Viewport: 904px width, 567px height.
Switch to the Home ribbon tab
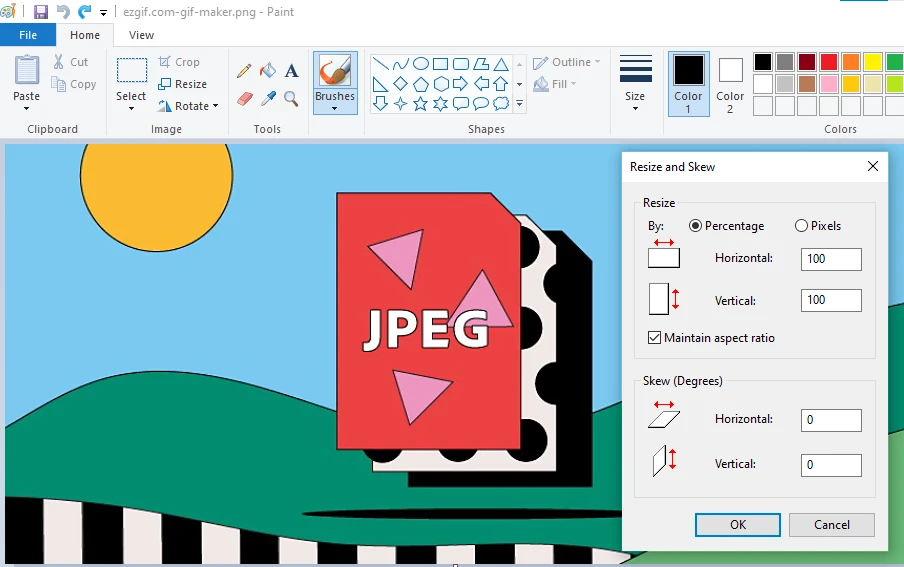coord(85,35)
